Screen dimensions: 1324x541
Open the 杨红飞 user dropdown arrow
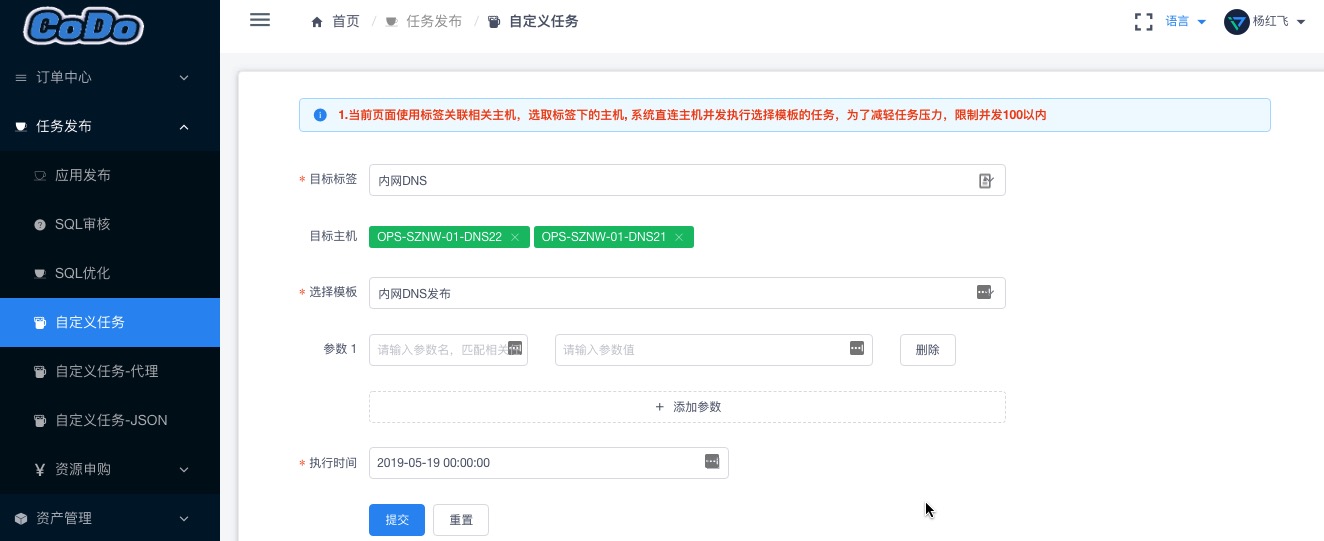(x=1301, y=22)
